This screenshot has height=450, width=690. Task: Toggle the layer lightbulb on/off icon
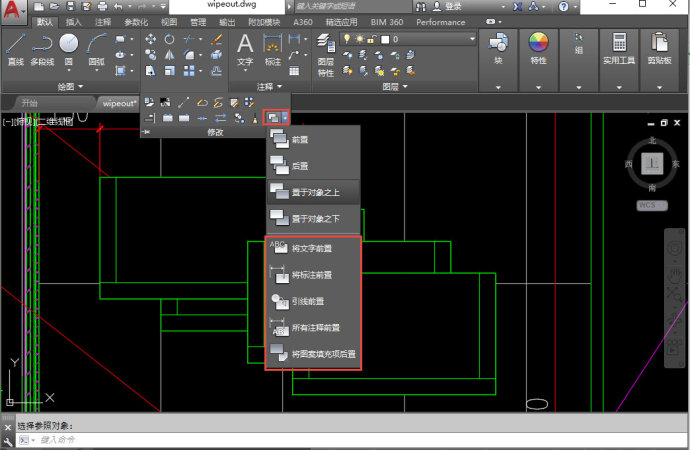pos(347,39)
